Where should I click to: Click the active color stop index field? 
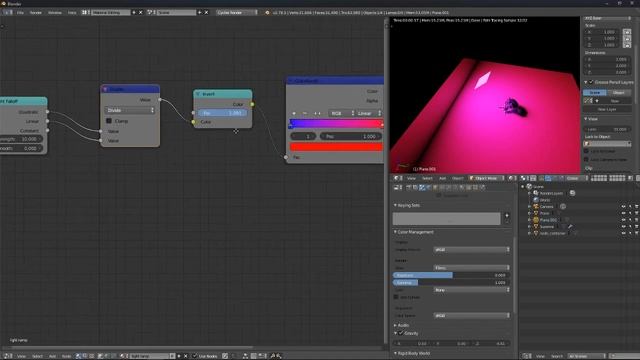(302, 136)
